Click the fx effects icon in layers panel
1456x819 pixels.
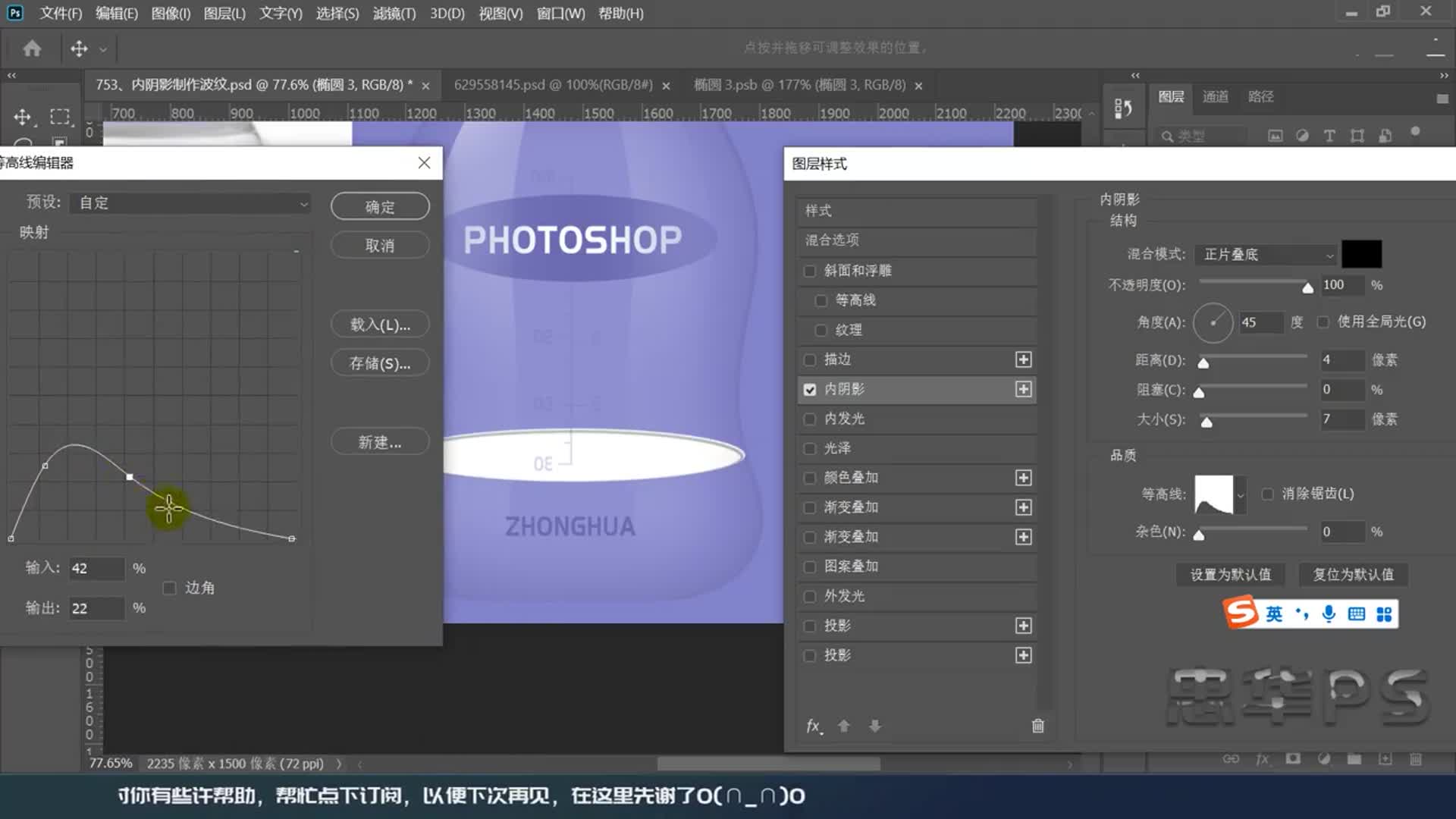point(814,726)
